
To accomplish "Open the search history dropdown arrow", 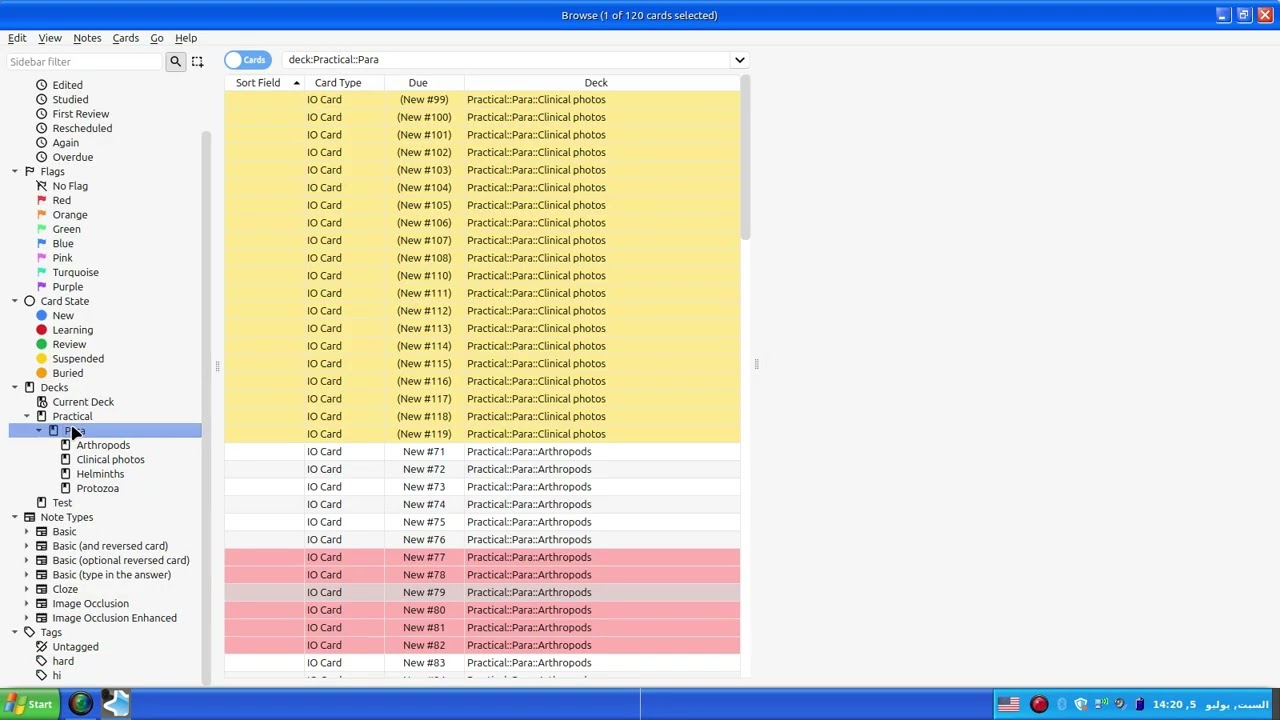I will point(739,60).
